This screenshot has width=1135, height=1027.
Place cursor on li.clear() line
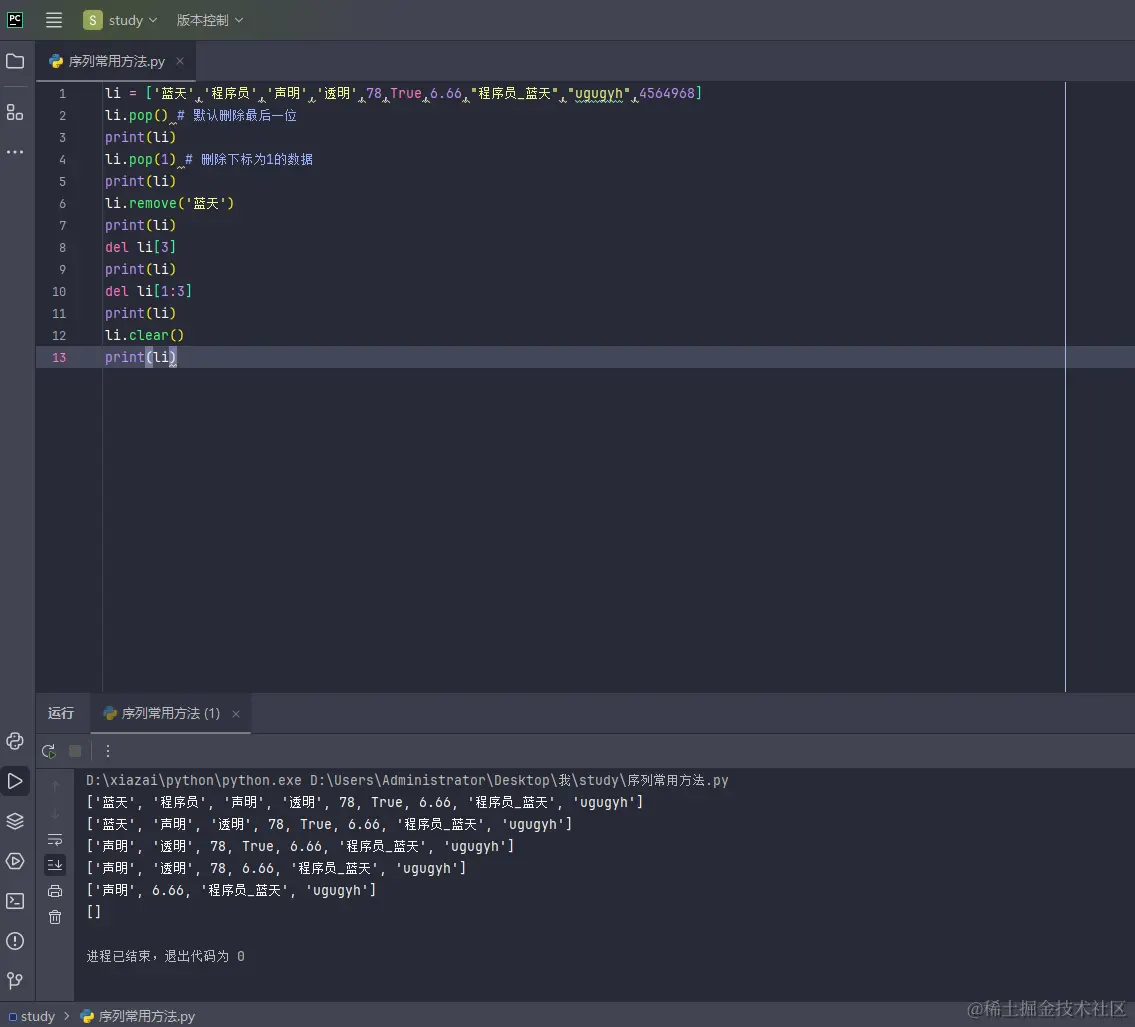(144, 335)
